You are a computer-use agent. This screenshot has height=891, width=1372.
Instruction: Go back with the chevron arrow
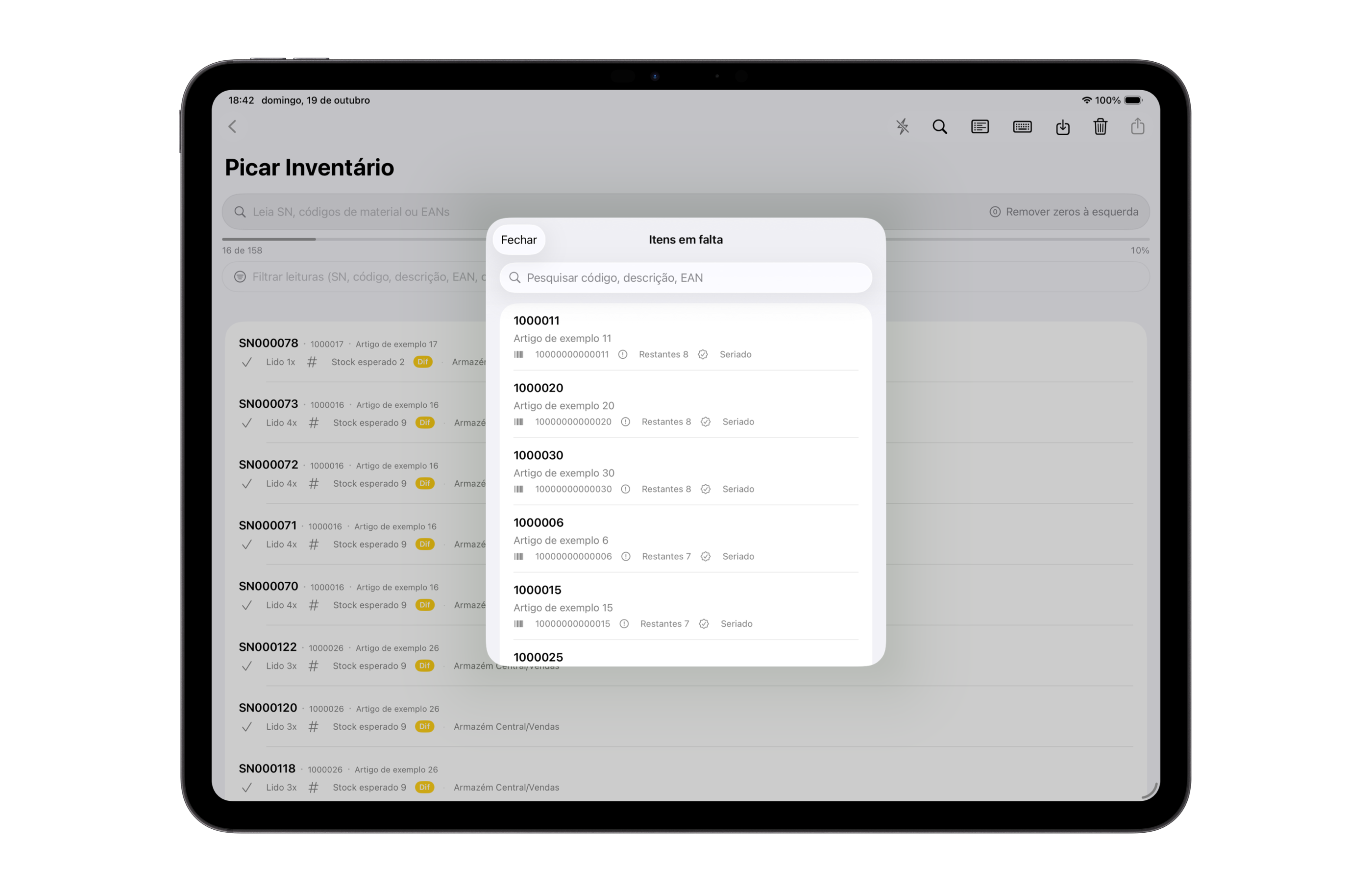coord(232,126)
